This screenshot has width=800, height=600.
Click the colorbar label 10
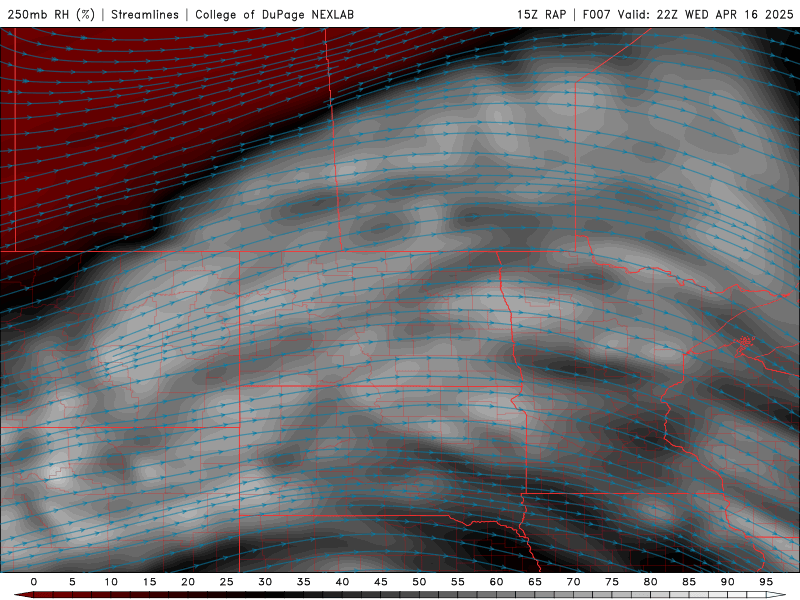point(111,582)
